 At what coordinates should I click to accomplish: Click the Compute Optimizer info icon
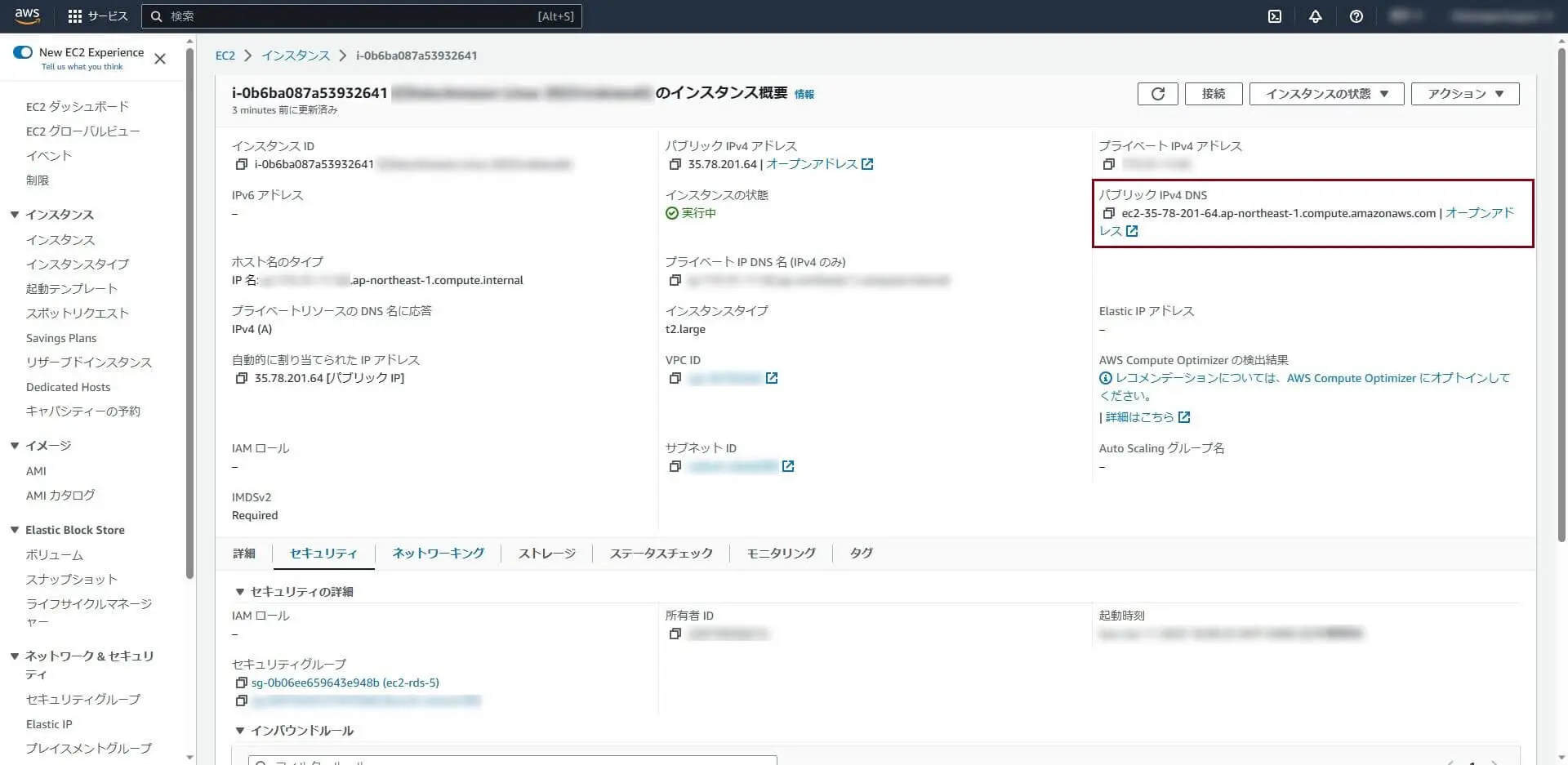pyautogui.click(x=1106, y=378)
